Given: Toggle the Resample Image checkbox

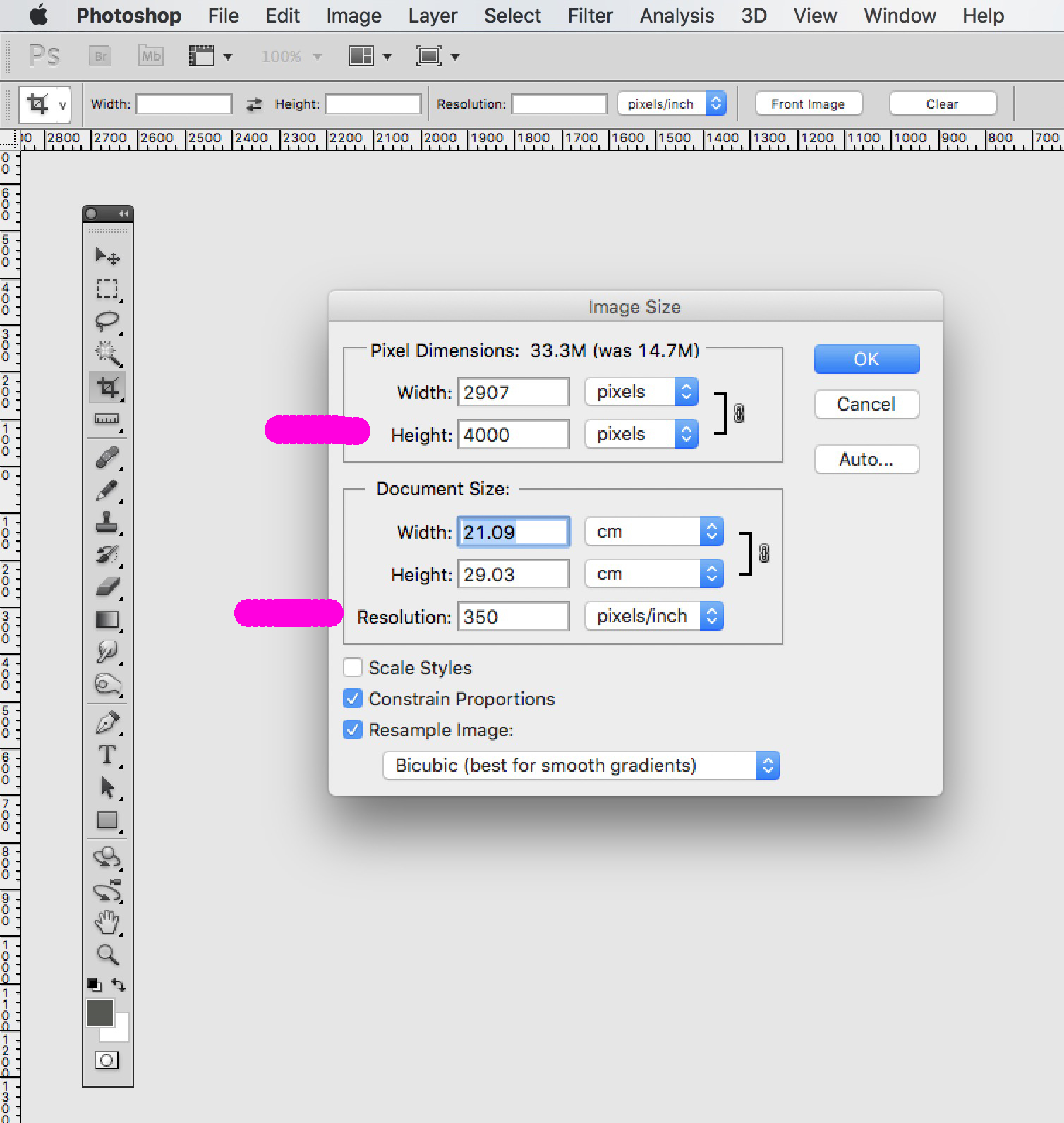Looking at the screenshot, I should [x=353, y=729].
